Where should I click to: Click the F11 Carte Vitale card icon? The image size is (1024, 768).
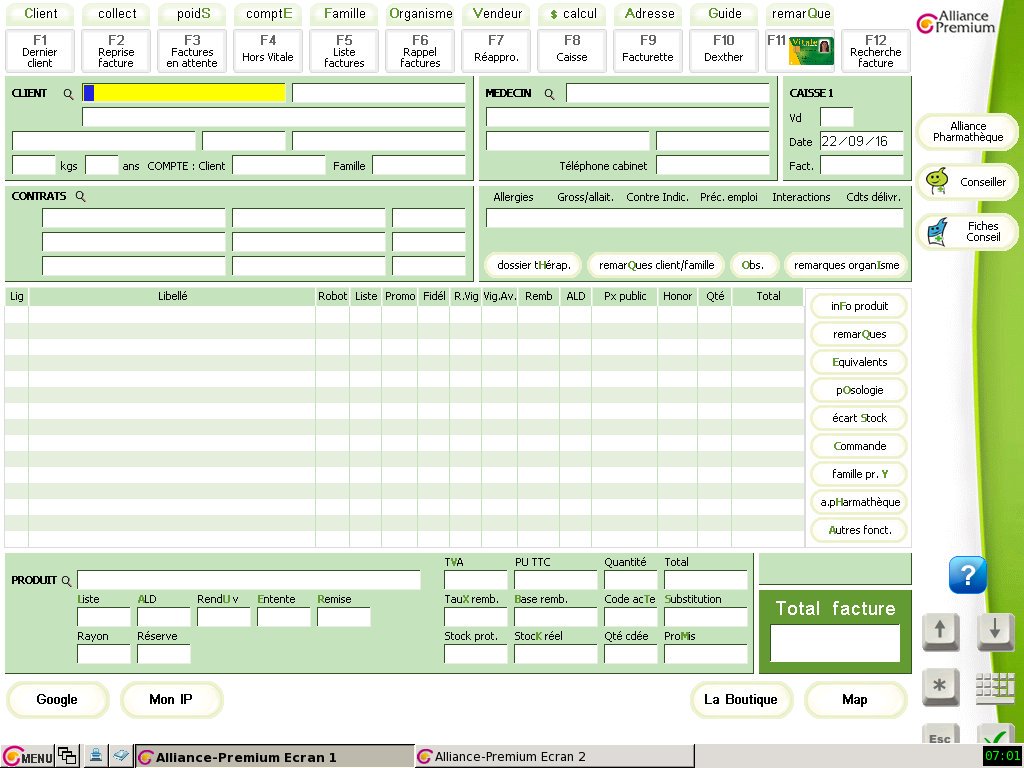[x=811, y=52]
